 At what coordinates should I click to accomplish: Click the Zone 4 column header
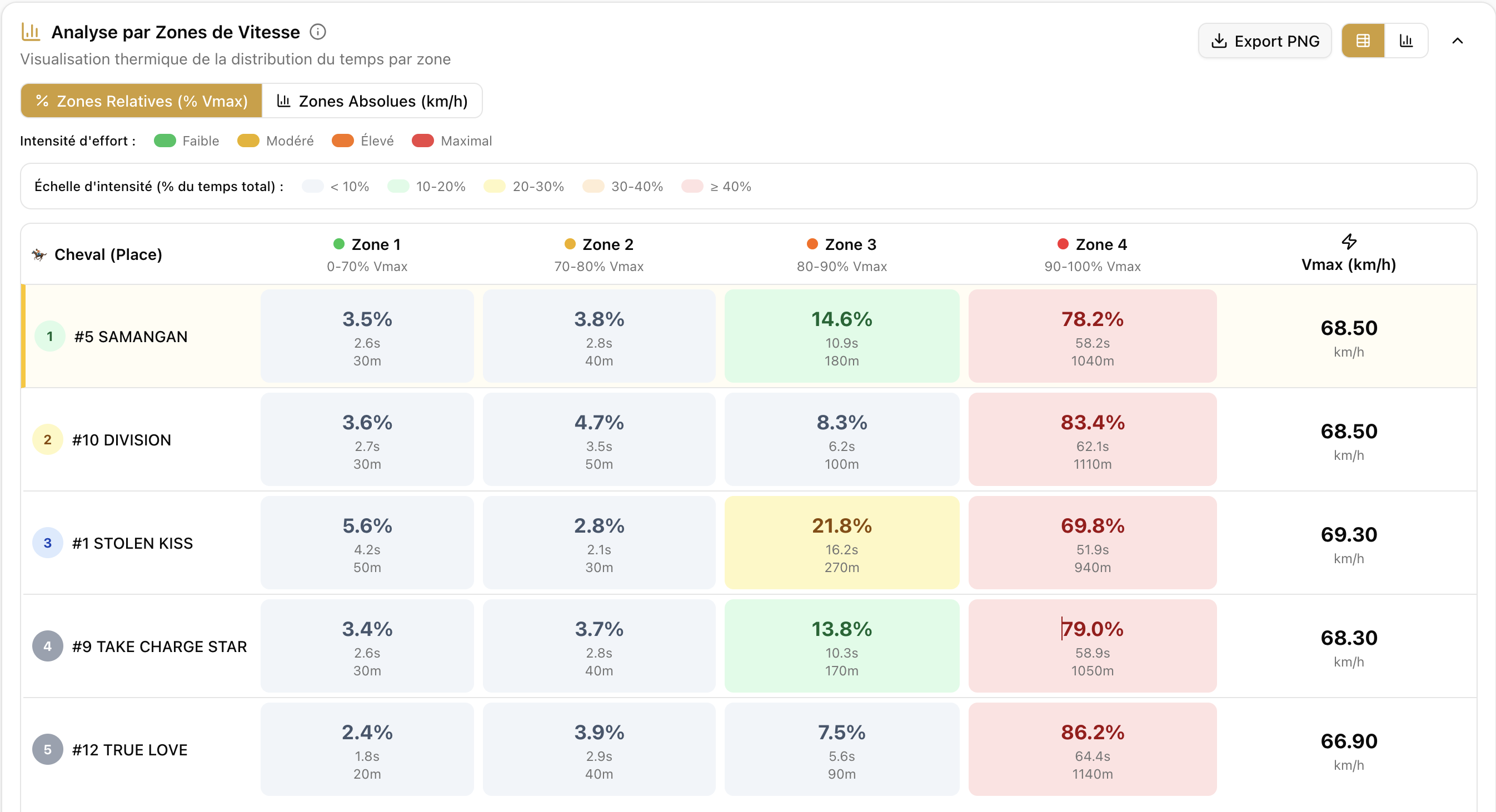1093,255
